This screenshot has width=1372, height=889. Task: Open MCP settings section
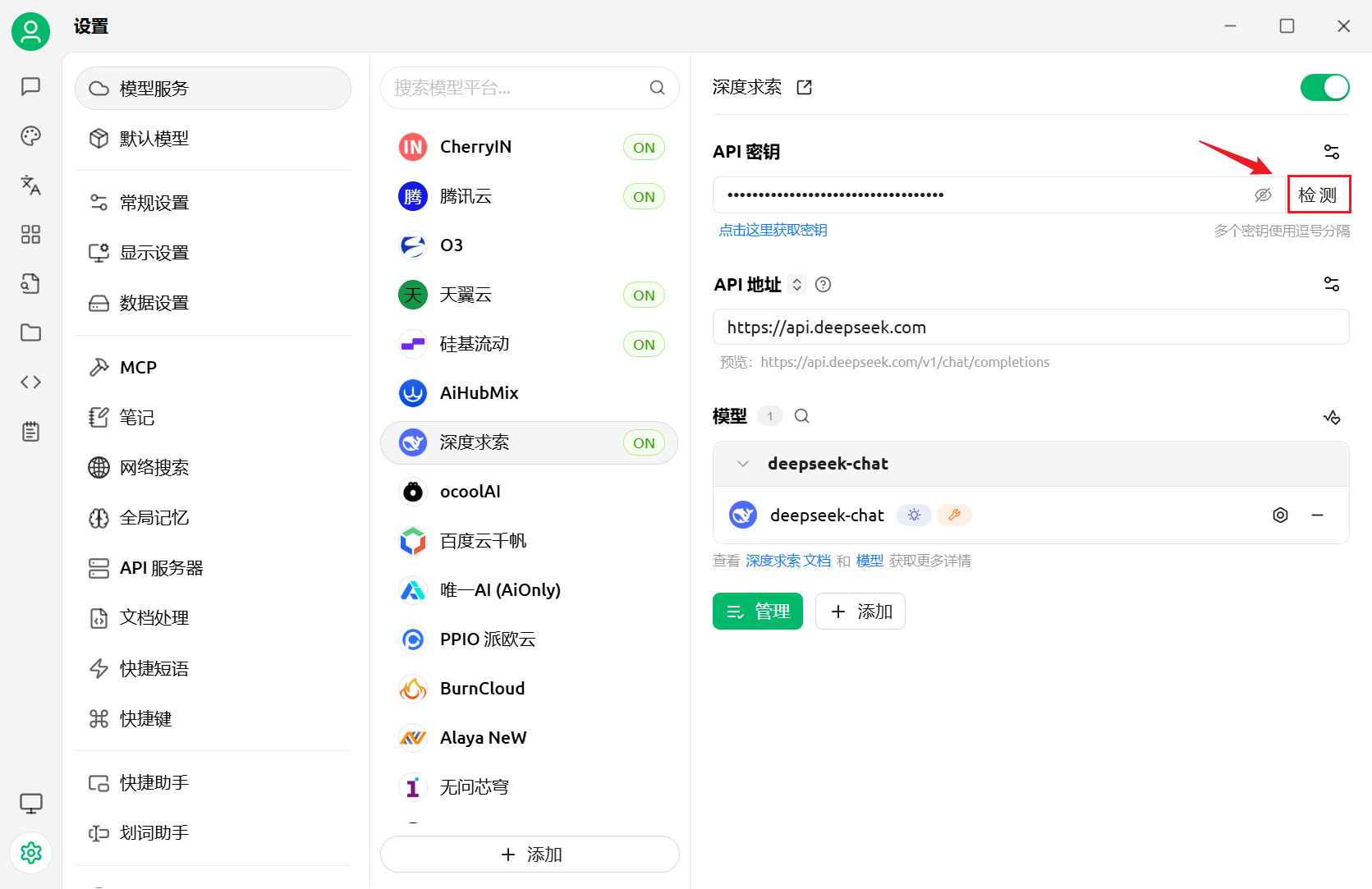click(x=213, y=367)
